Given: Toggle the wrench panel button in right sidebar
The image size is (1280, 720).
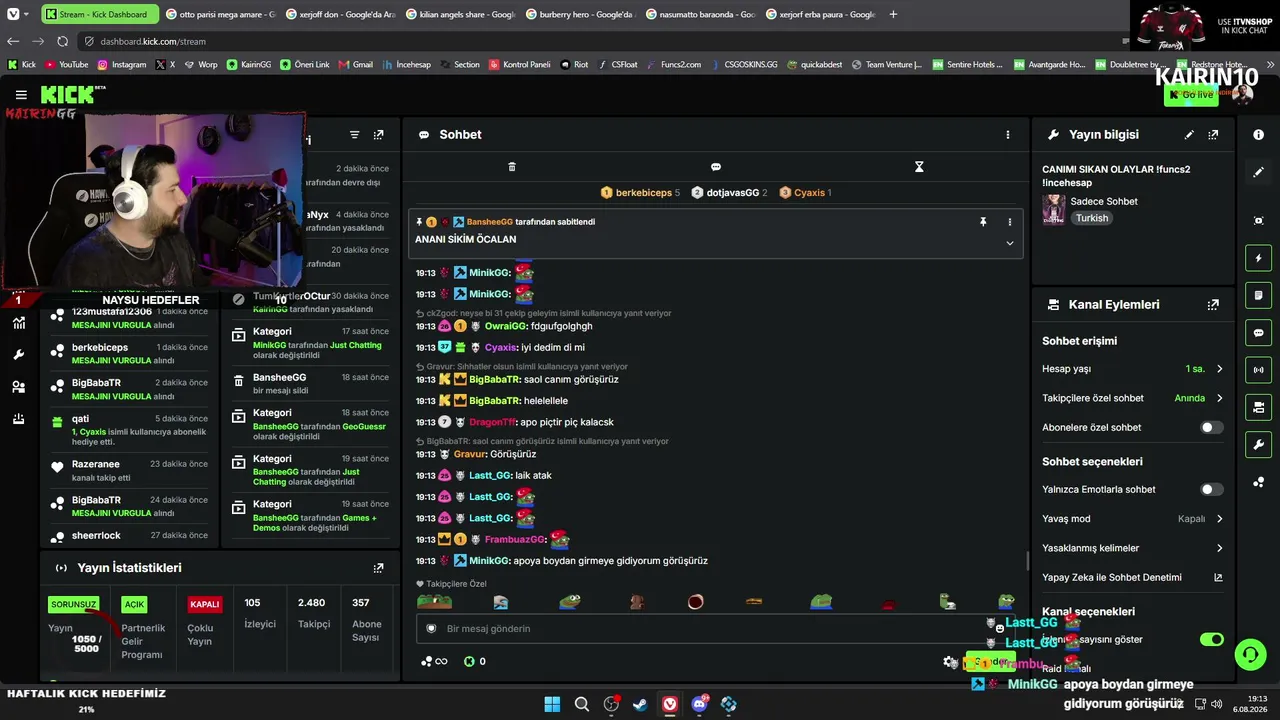Looking at the screenshot, I should (x=1258, y=445).
